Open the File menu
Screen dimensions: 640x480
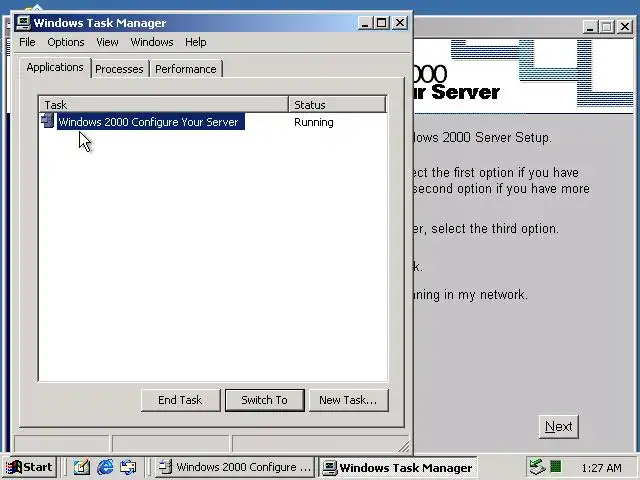pos(27,42)
